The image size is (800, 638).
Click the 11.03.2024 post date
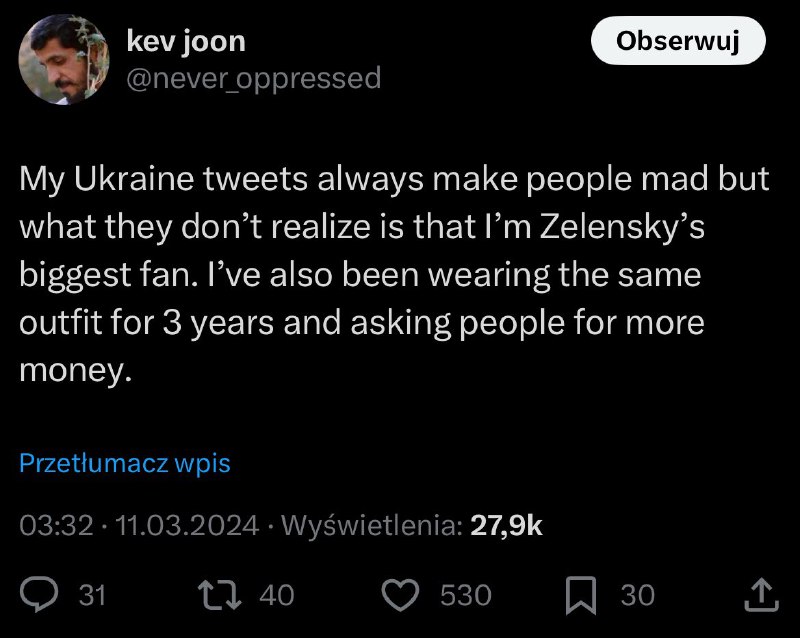(x=187, y=525)
